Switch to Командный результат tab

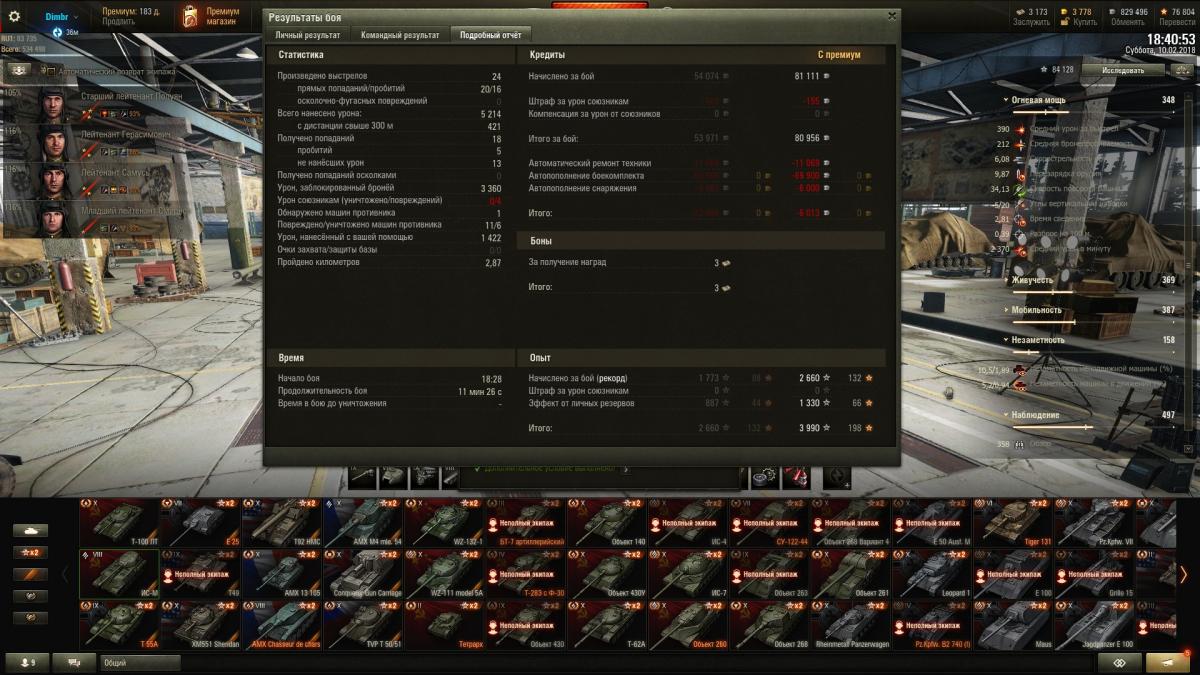[x=400, y=35]
